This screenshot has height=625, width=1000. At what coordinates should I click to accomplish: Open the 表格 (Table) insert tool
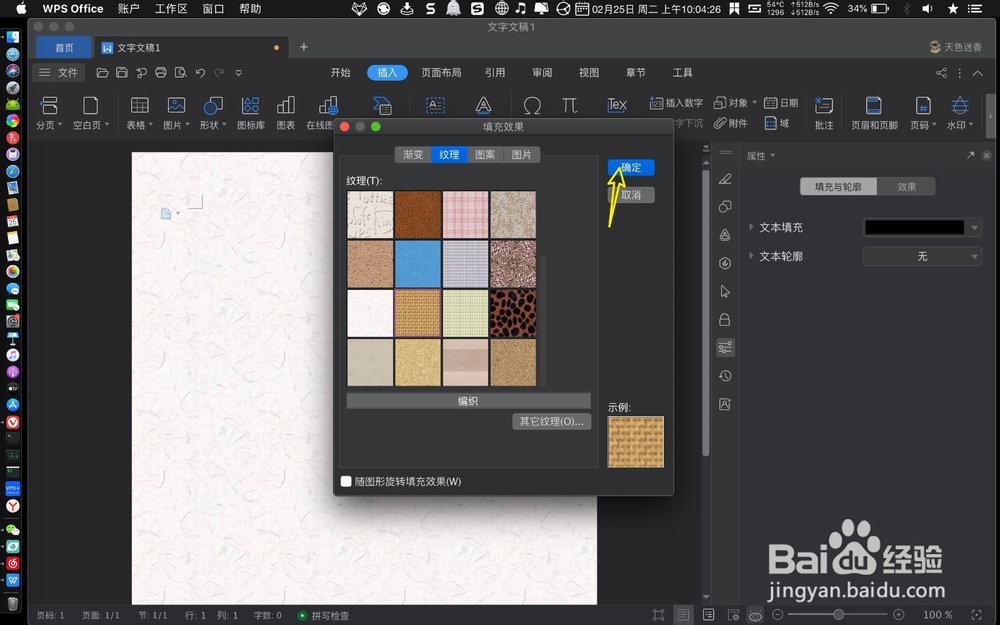pos(139,110)
